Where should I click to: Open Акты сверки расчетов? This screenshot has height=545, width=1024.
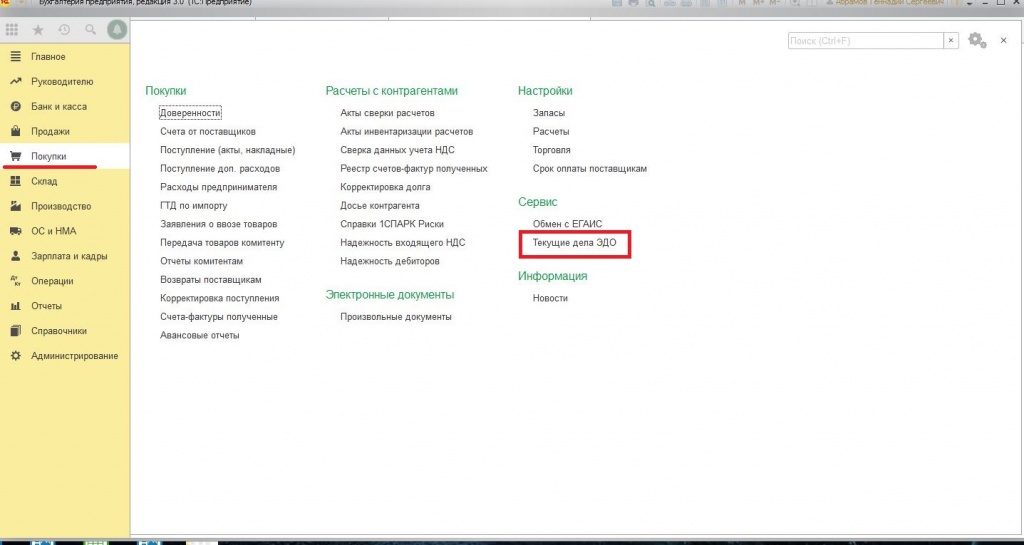[387, 113]
